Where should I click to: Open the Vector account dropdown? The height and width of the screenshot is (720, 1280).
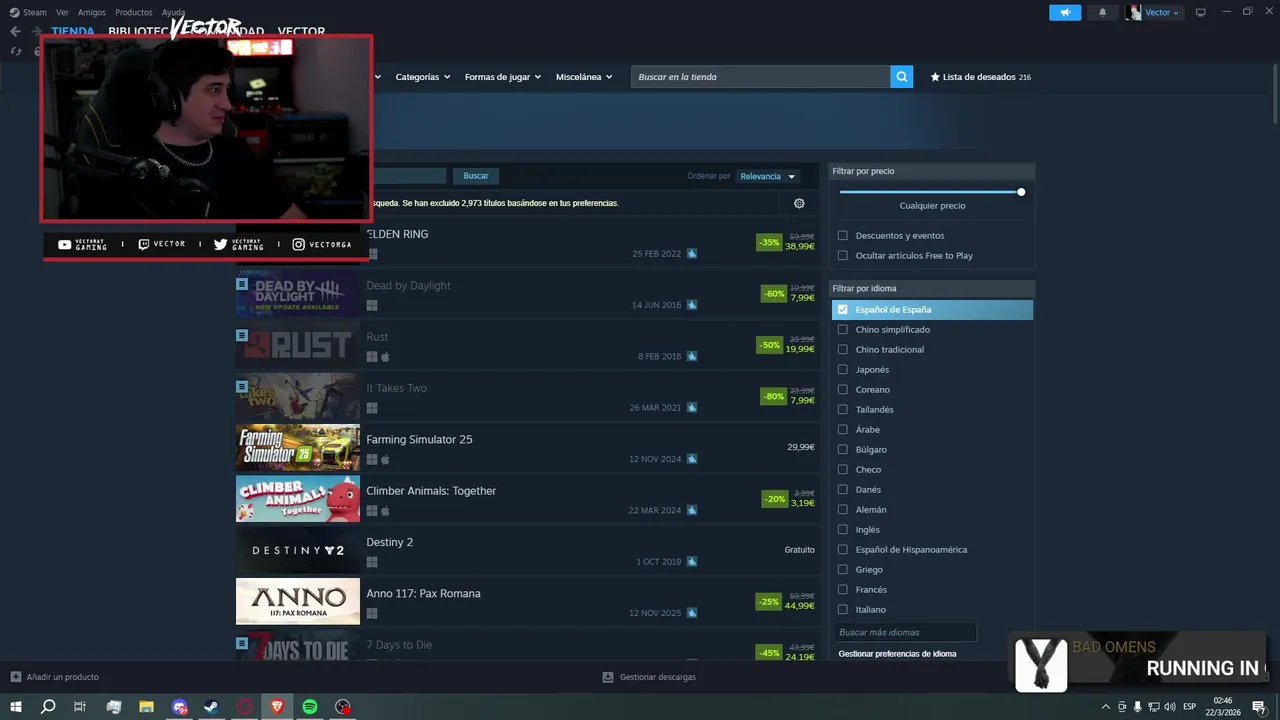coord(1162,12)
